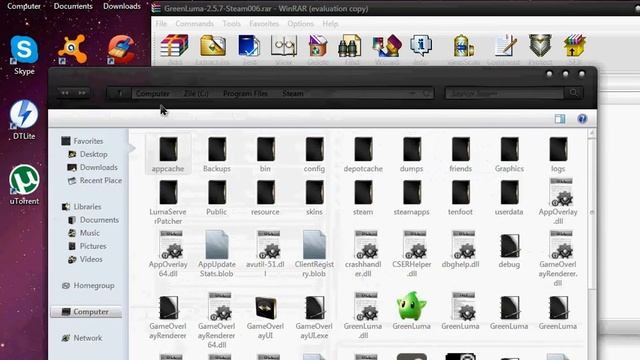Image resolution: width=640 pixels, height=360 pixels.
Task: Select the steamapps folder
Action: 411,198
